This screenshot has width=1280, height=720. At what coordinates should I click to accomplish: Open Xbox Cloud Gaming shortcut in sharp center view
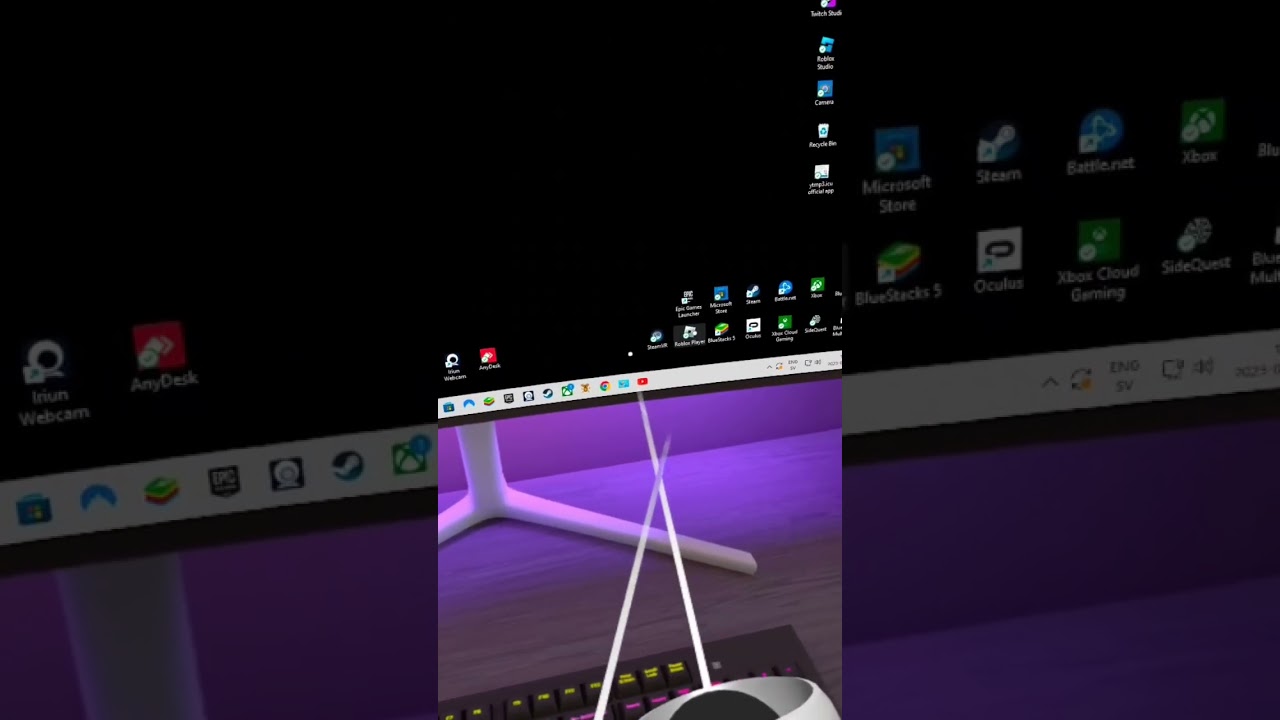click(784, 328)
